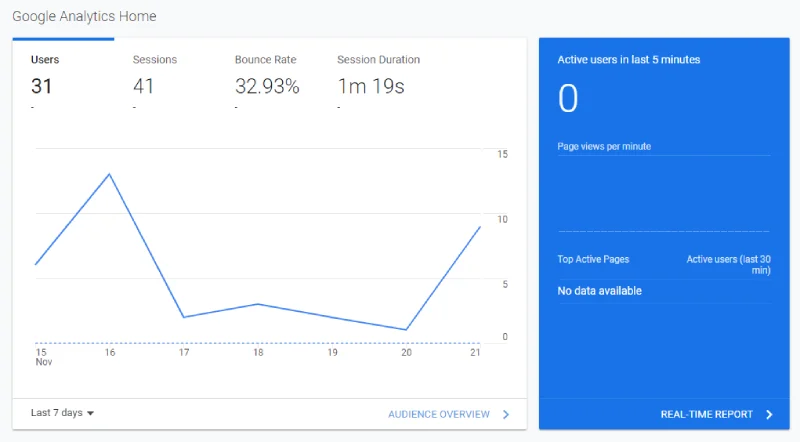Click the chevron arrow beside Real-Time Report
This screenshot has width=800, height=442.
769,414
